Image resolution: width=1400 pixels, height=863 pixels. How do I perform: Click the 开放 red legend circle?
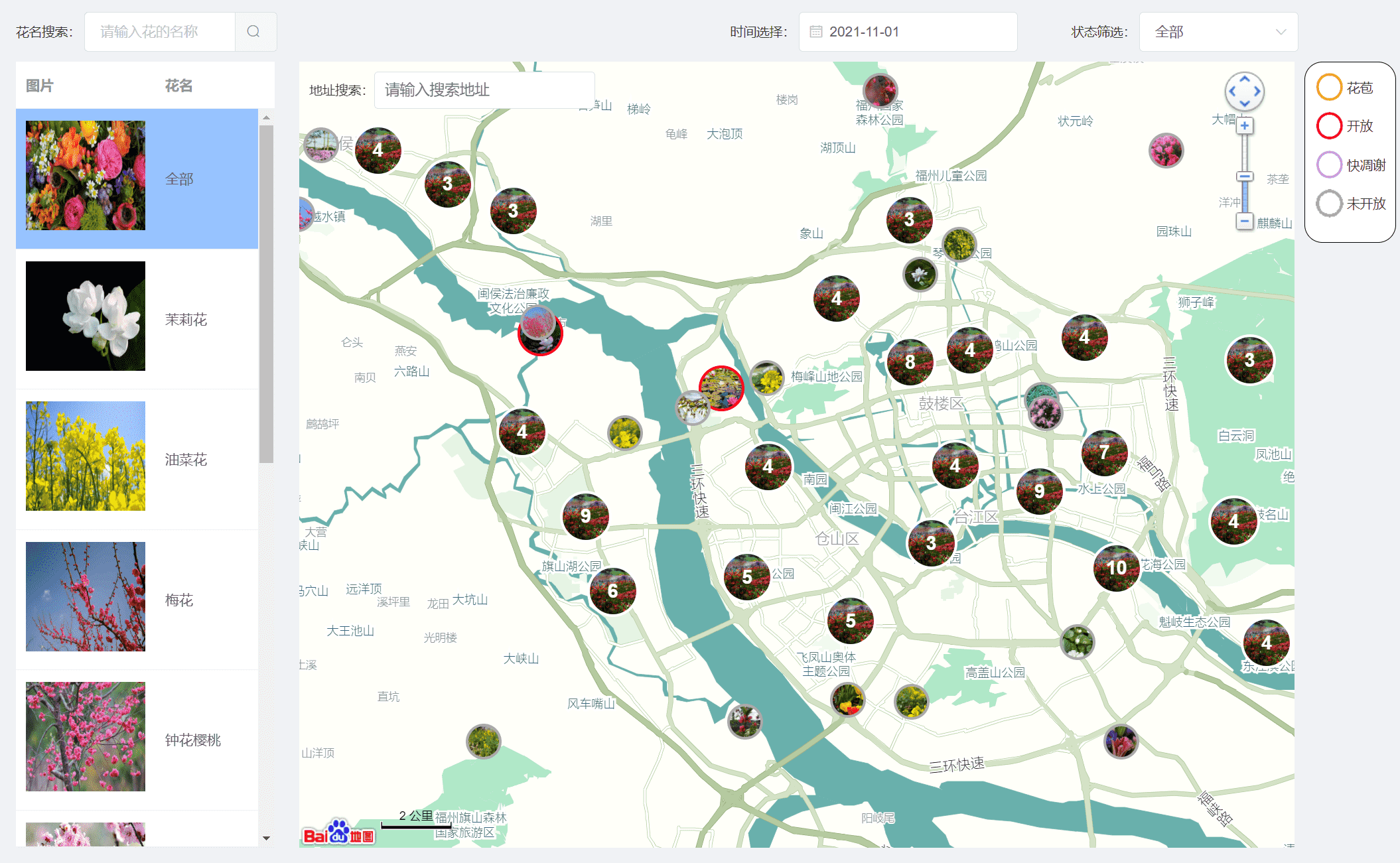point(1329,126)
